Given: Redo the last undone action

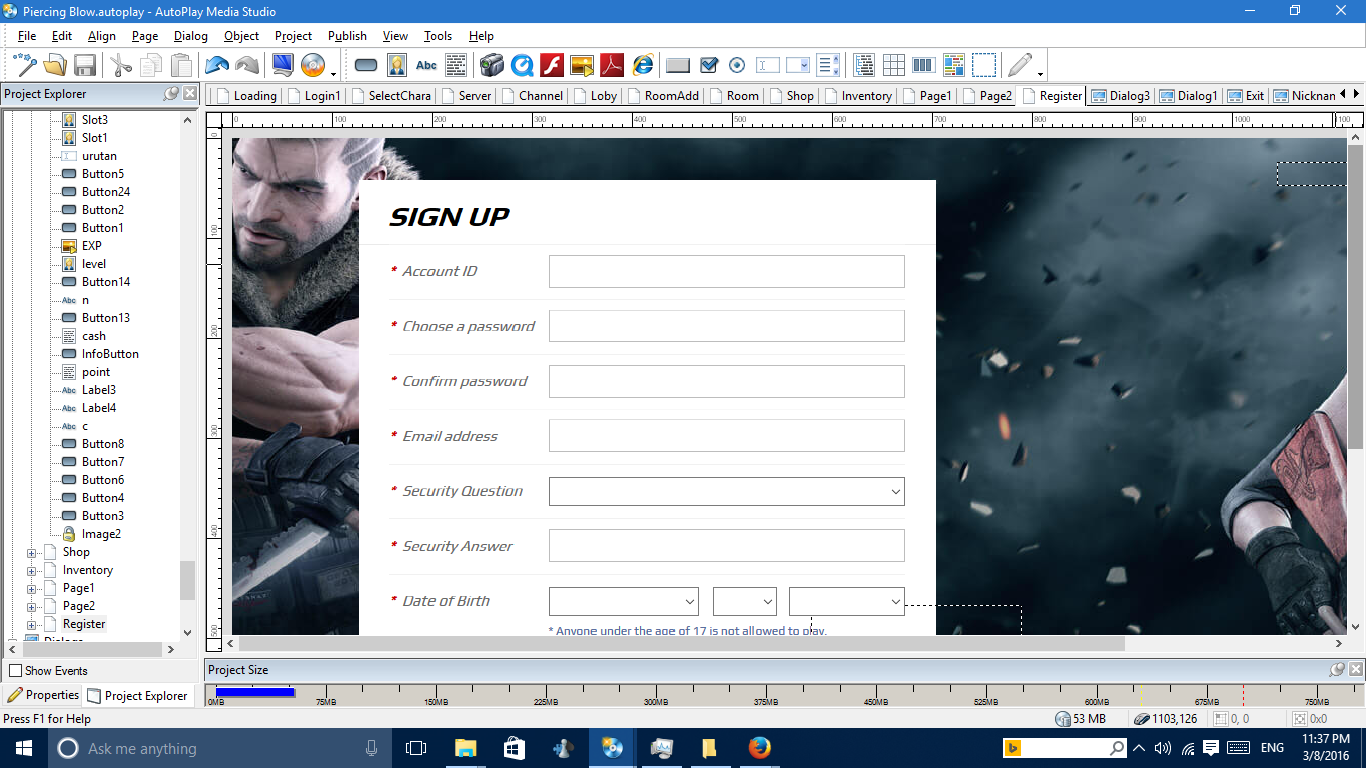Looking at the screenshot, I should [247, 66].
